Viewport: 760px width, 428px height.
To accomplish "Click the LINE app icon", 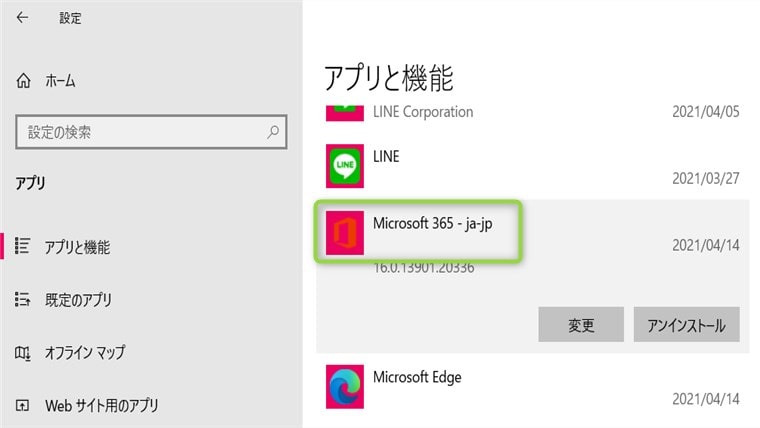I will [345, 166].
